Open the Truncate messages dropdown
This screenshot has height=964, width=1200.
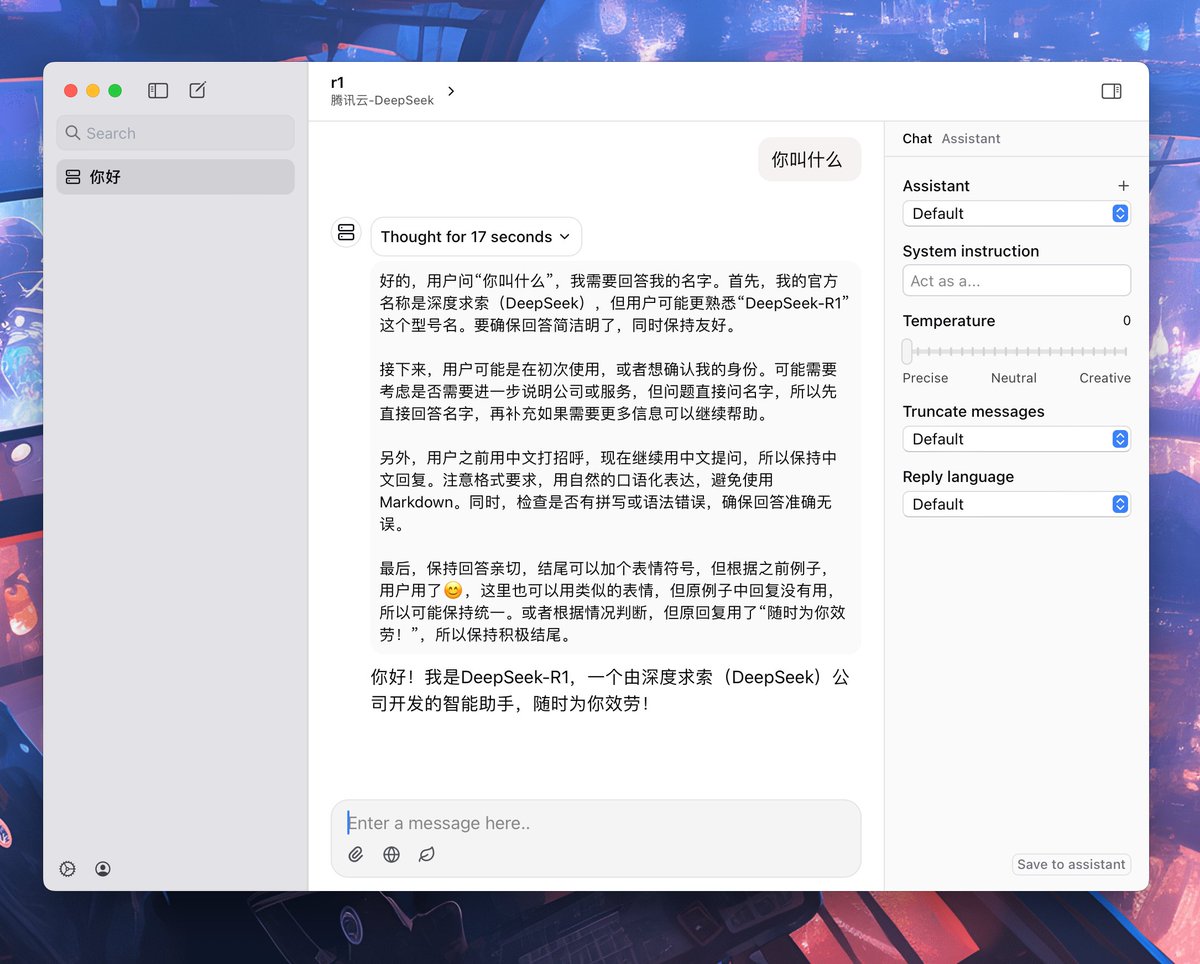(1016, 439)
